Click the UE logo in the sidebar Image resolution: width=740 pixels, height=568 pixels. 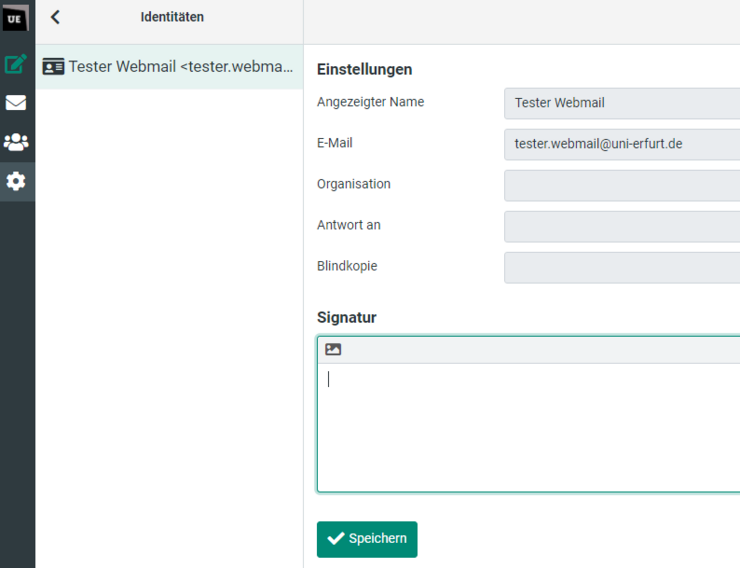pyautogui.click(x=14, y=17)
